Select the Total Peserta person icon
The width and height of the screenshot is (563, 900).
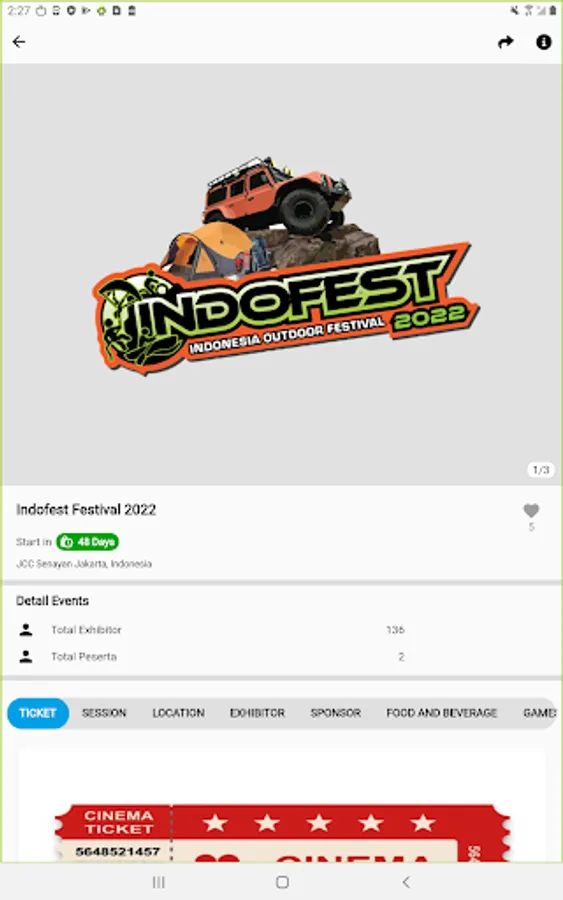pyautogui.click(x=26, y=657)
